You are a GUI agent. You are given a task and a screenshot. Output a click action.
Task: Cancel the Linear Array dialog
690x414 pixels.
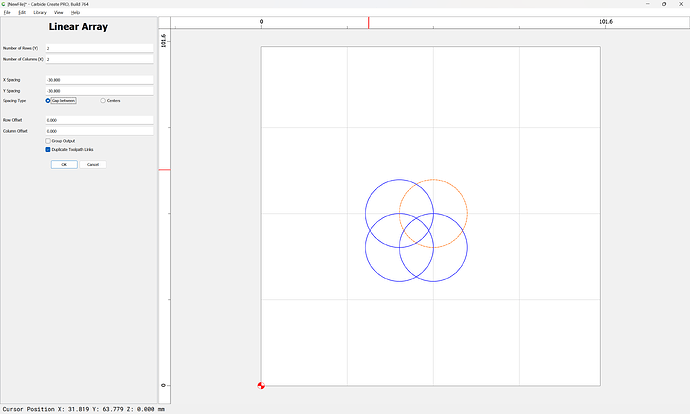click(93, 165)
